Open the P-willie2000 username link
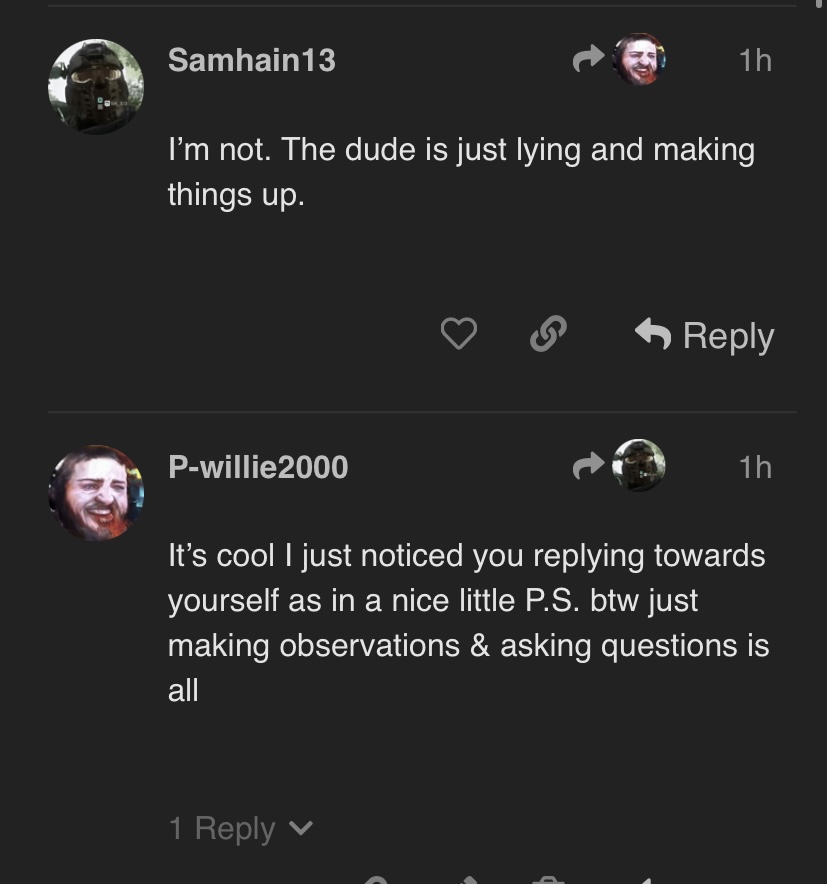 (x=258, y=467)
